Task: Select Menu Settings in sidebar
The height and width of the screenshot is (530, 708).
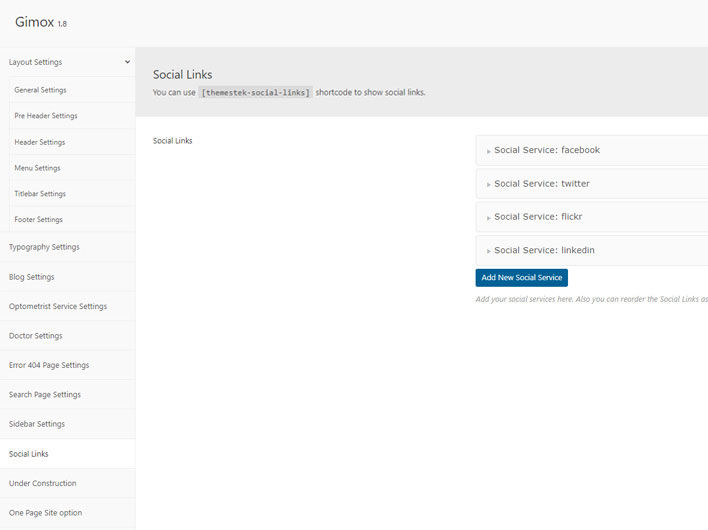Action: coord(37,168)
